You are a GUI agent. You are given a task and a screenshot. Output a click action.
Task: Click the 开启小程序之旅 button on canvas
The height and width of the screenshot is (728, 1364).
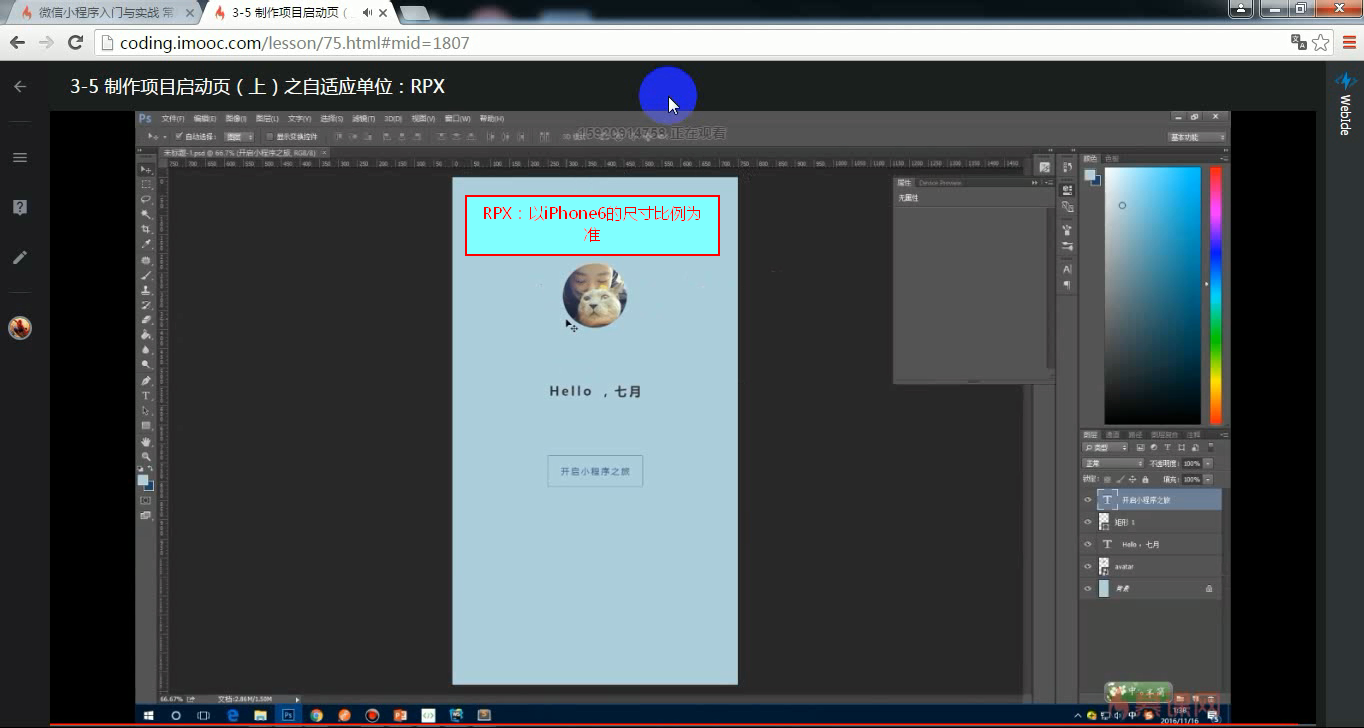pos(595,471)
